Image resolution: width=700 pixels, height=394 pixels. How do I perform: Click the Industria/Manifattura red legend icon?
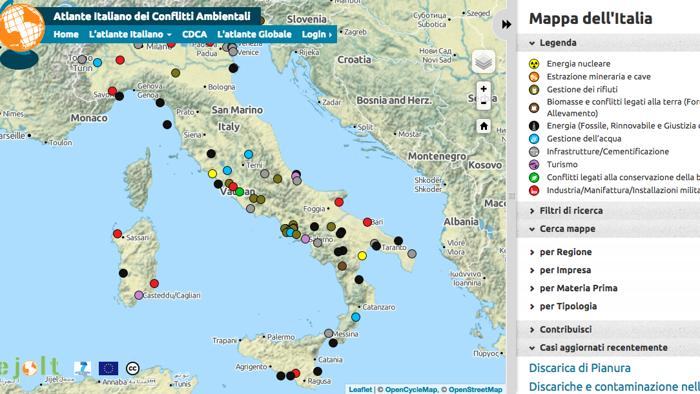tap(534, 191)
